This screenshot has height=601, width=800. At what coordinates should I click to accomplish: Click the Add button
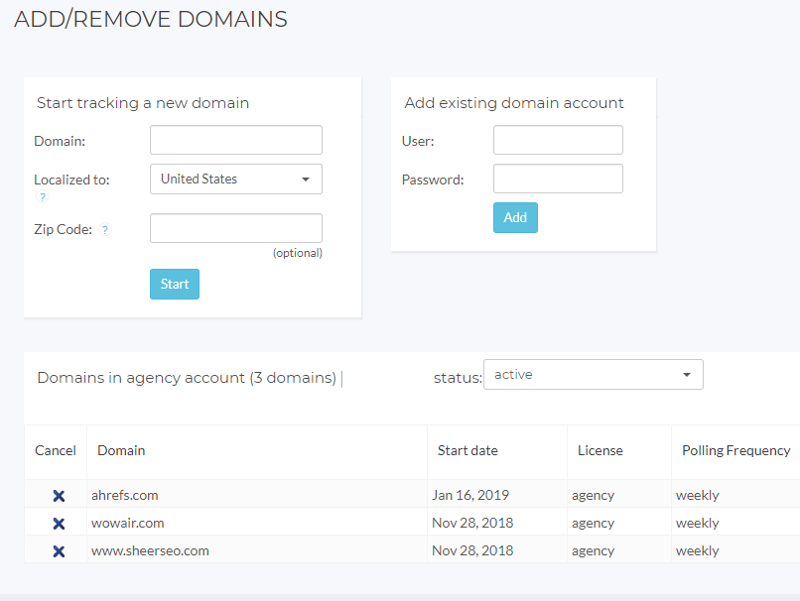(515, 217)
